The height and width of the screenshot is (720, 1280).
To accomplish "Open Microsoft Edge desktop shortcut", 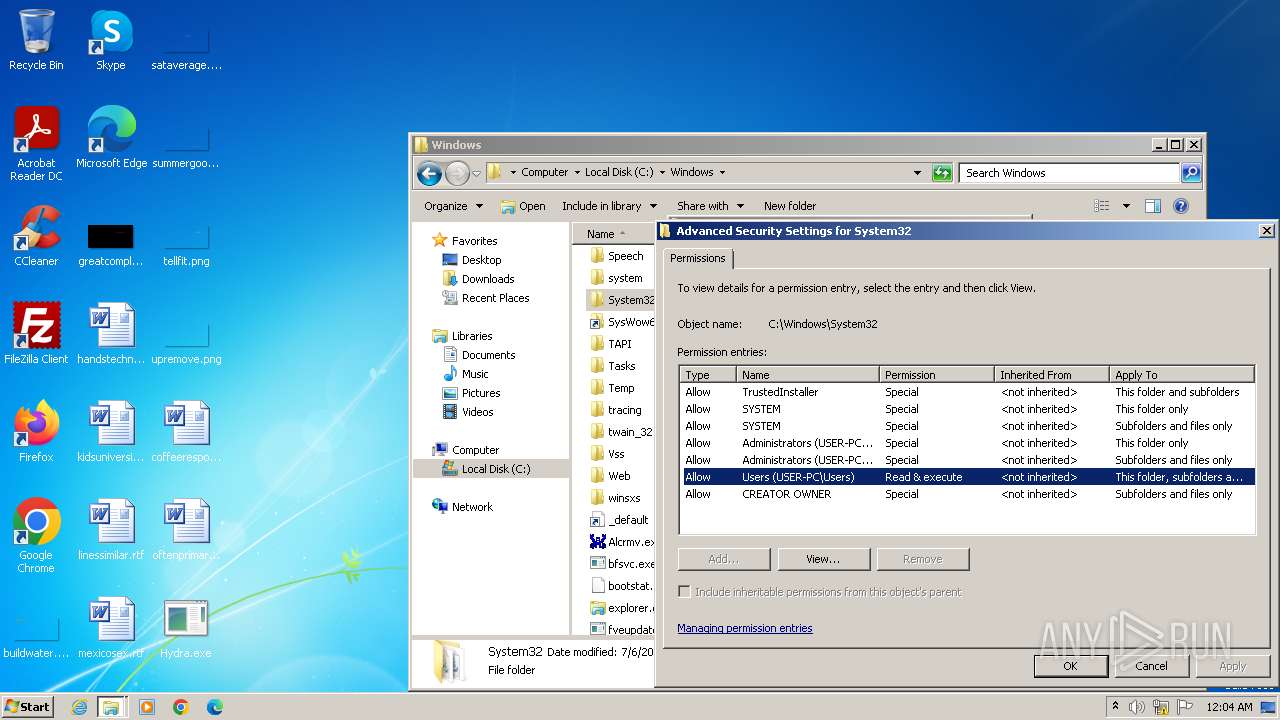I will (x=111, y=138).
